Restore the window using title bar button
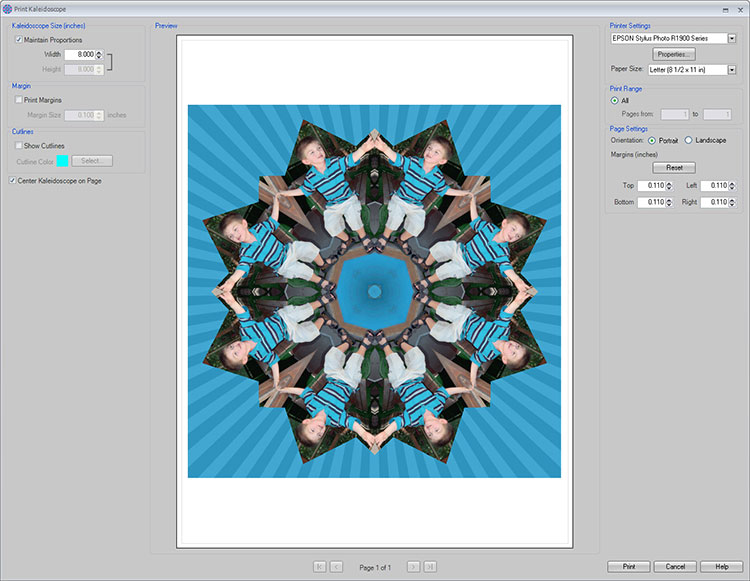 click(726, 10)
